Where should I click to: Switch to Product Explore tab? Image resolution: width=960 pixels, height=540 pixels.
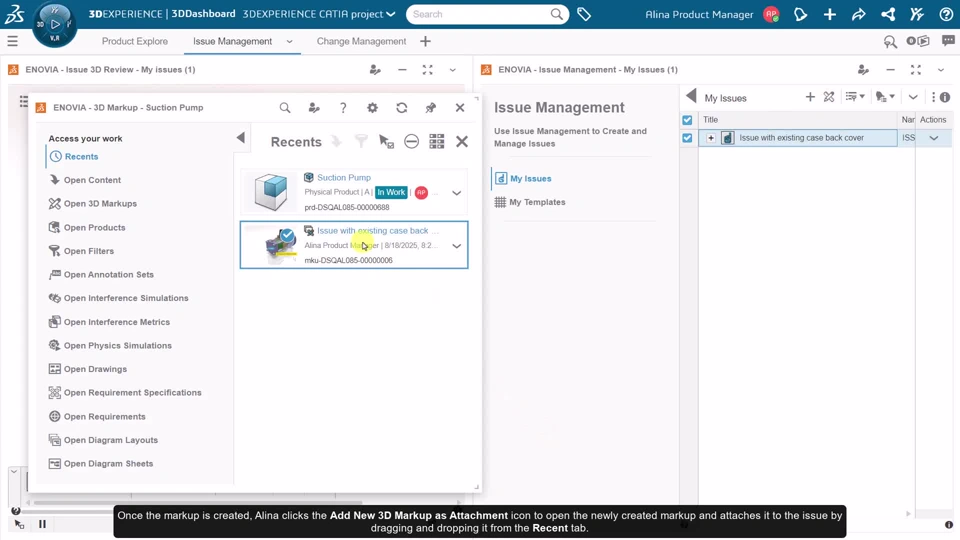135,41
